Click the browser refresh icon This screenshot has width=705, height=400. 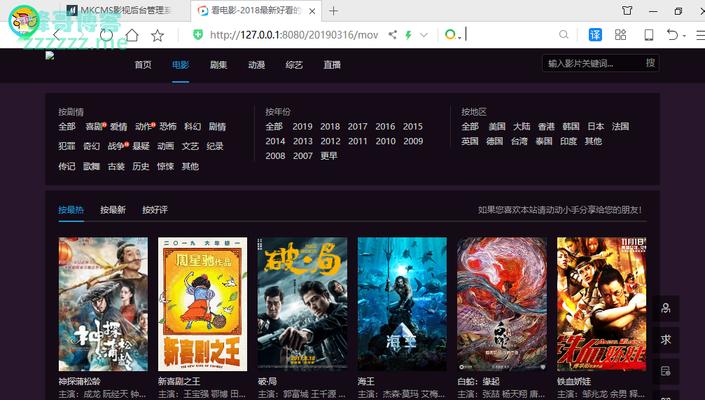tap(107, 35)
